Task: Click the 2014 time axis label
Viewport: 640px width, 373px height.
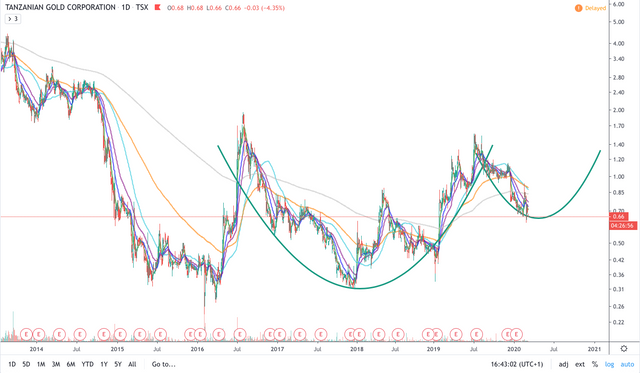Action: click(x=36, y=349)
